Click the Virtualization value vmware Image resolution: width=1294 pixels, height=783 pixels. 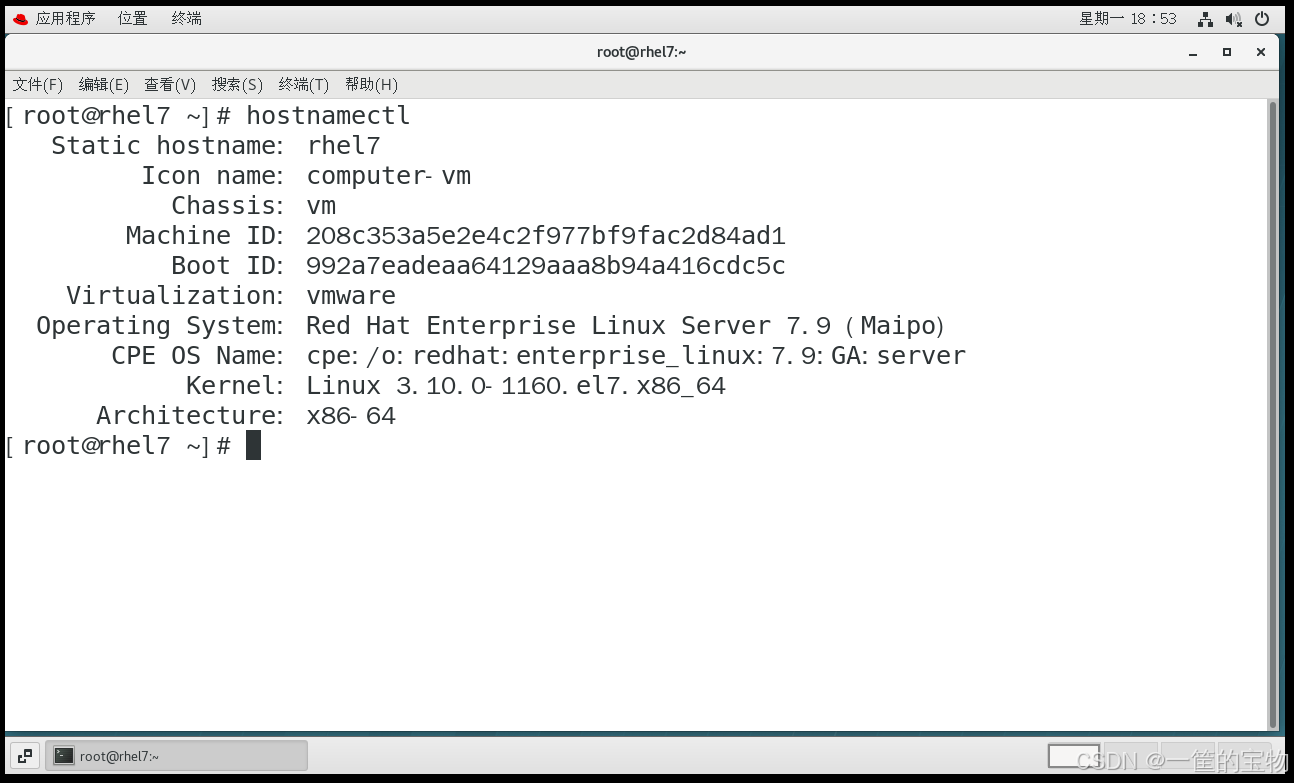351,296
